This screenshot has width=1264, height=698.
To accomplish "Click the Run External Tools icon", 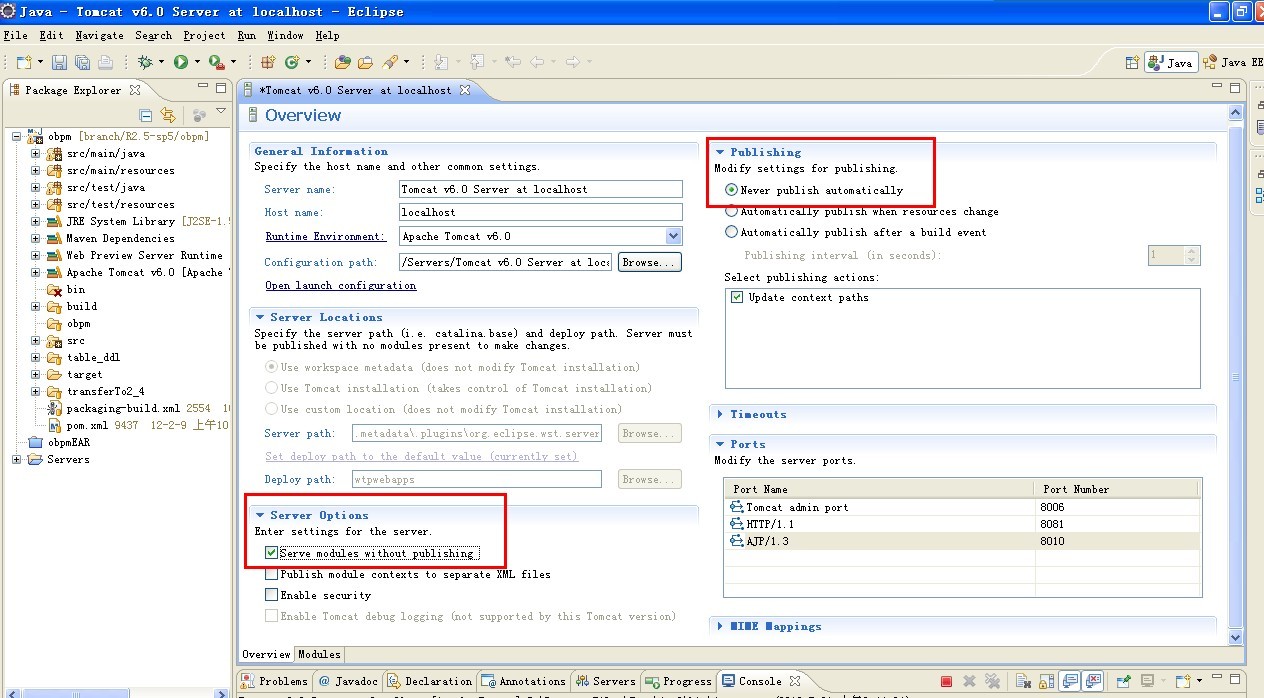I will click(x=217, y=62).
